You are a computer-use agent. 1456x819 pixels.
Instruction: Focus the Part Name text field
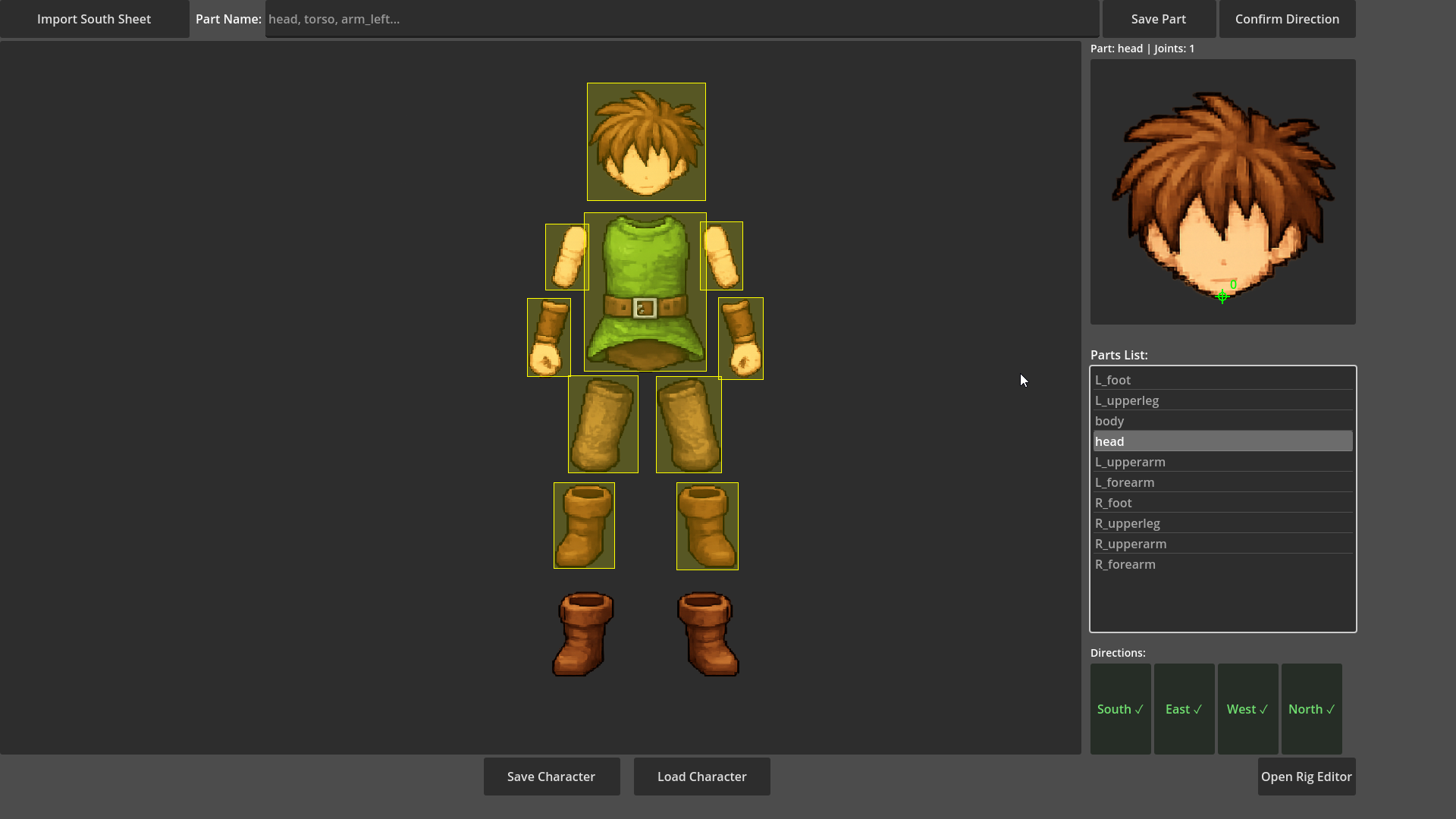(x=681, y=19)
